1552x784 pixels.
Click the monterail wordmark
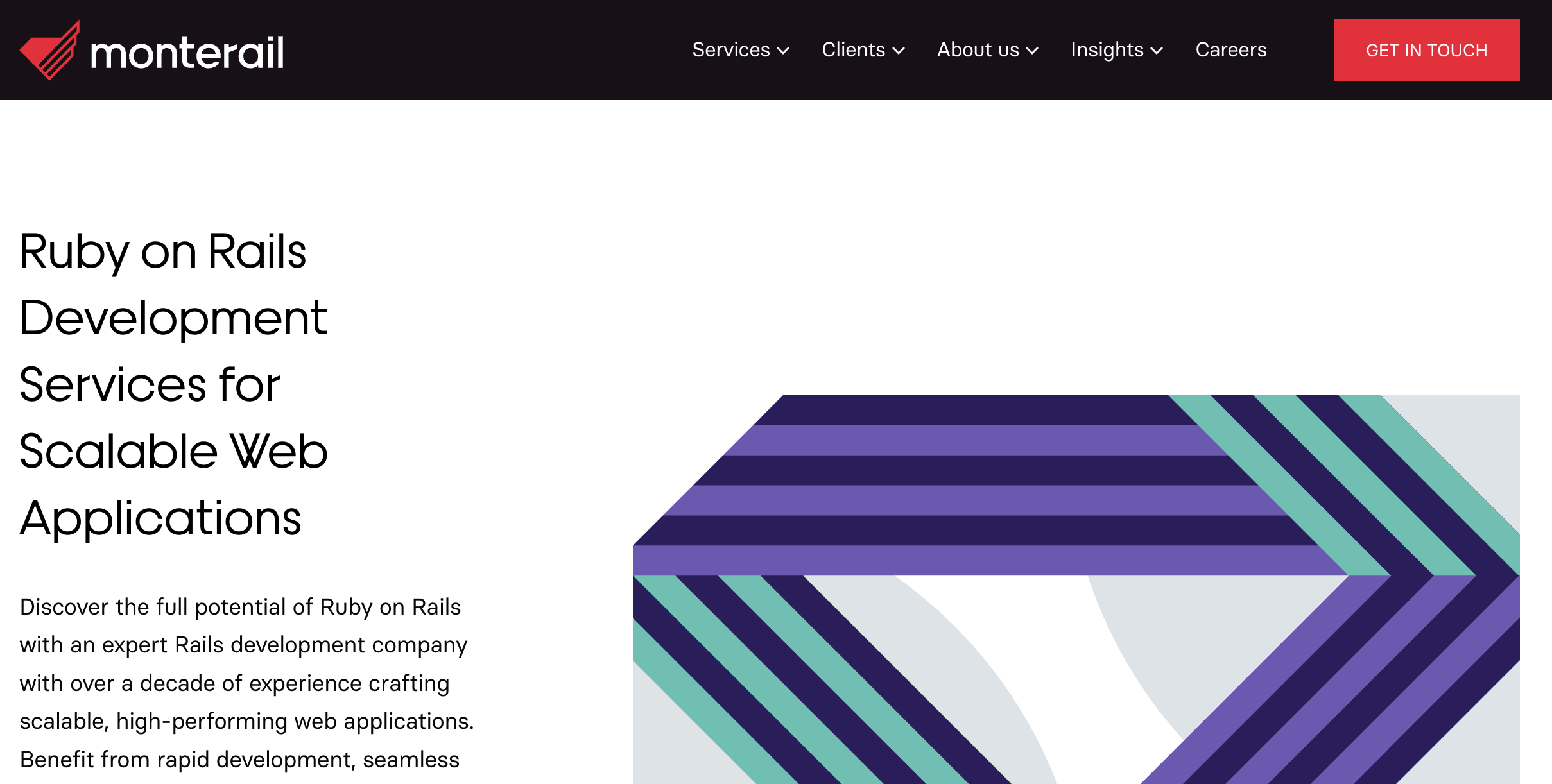tap(187, 53)
